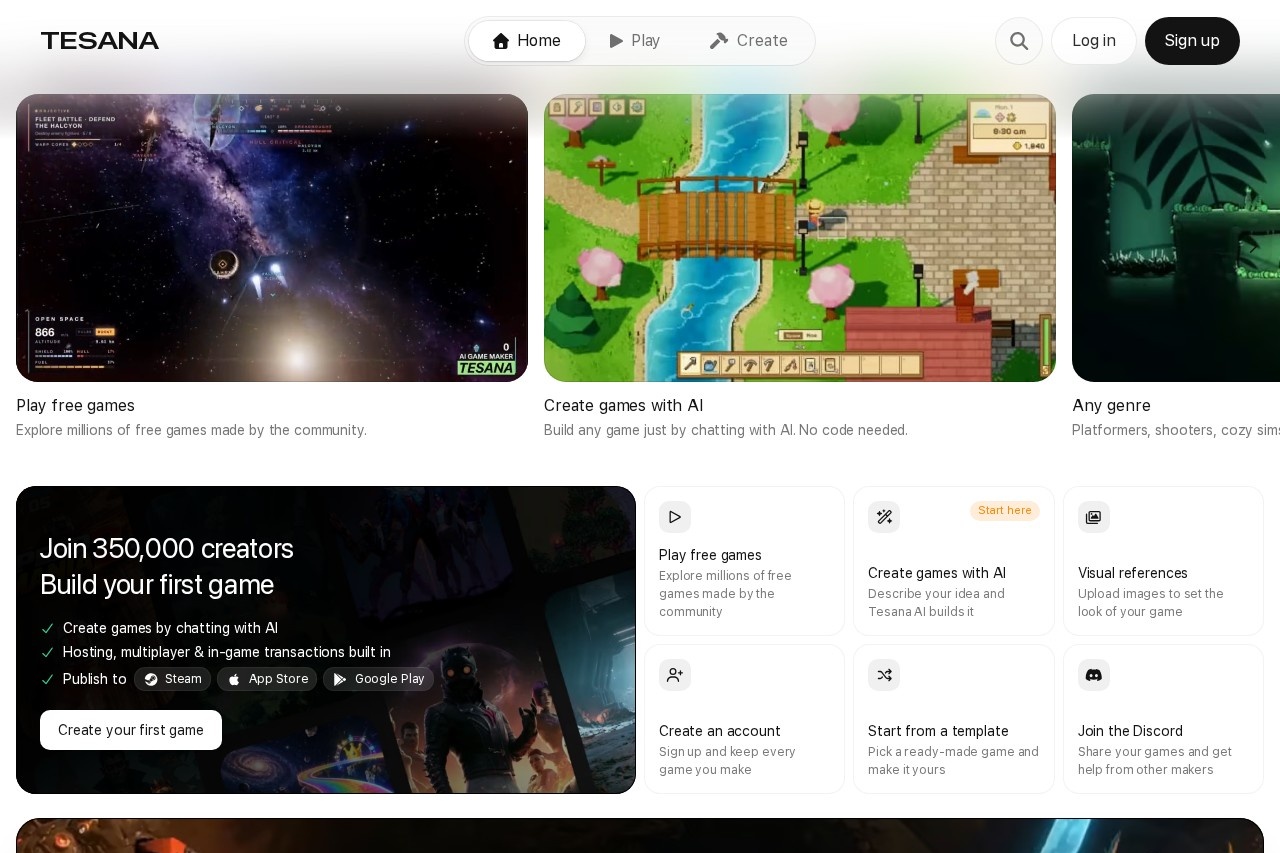This screenshot has width=1280, height=853.
Task: Click the image stack icon on Visual references card
Action: [1094, 517]
